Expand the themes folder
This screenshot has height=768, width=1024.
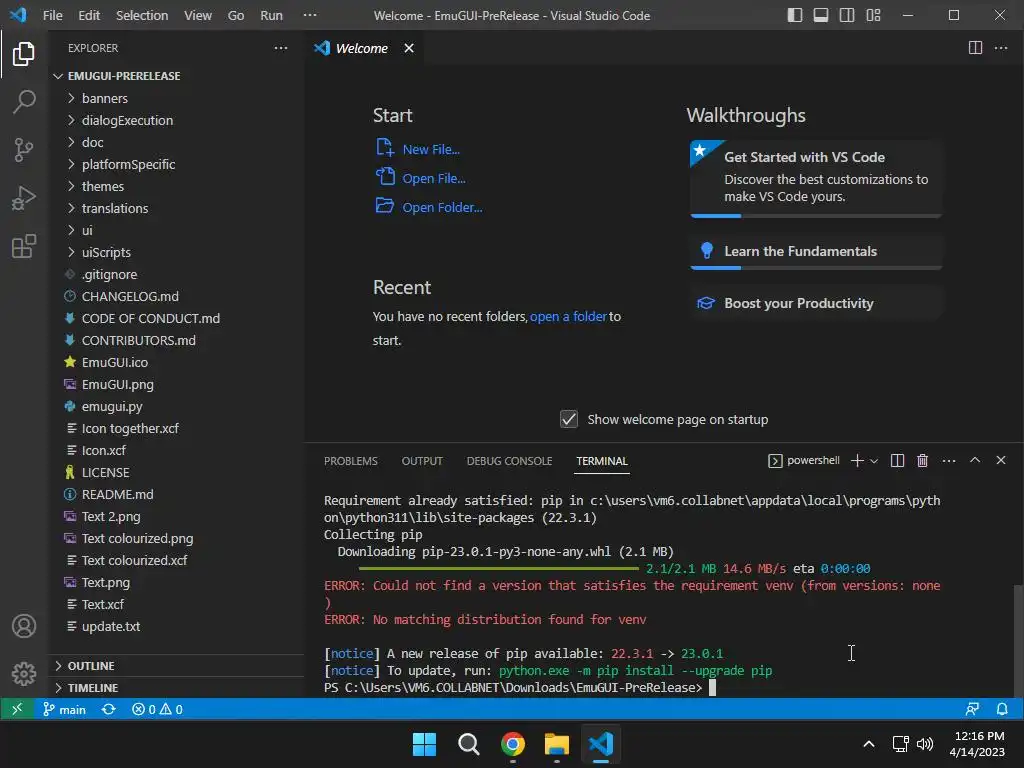click(x=103, y=186)
